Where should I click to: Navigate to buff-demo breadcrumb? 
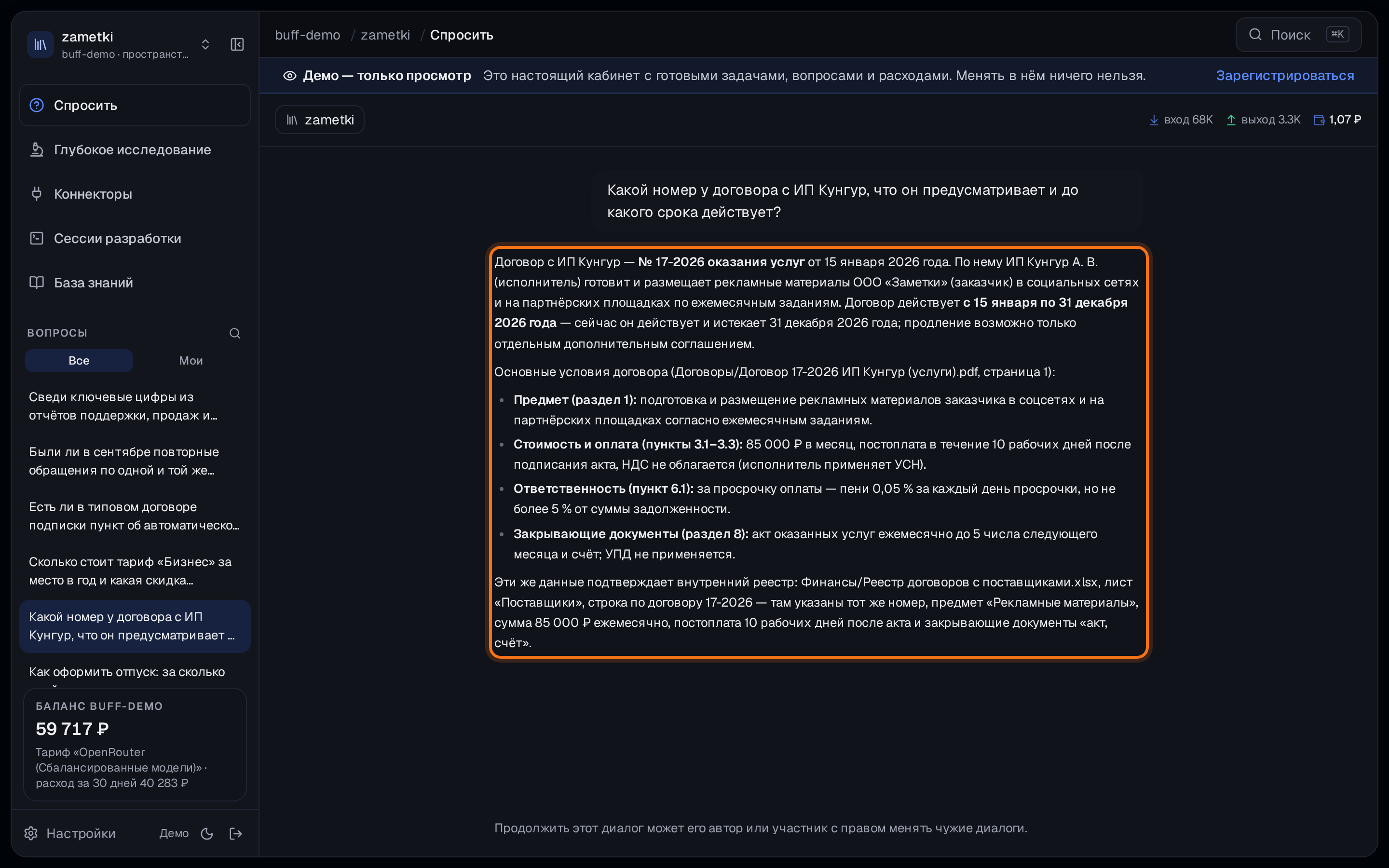(308, 35)
